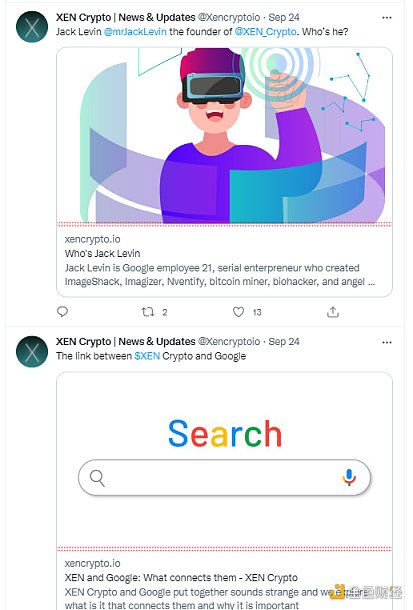Viewport: 413px width, 610px height.
Task: Open the VR headset illustration card image
Action: click(224, 135)
